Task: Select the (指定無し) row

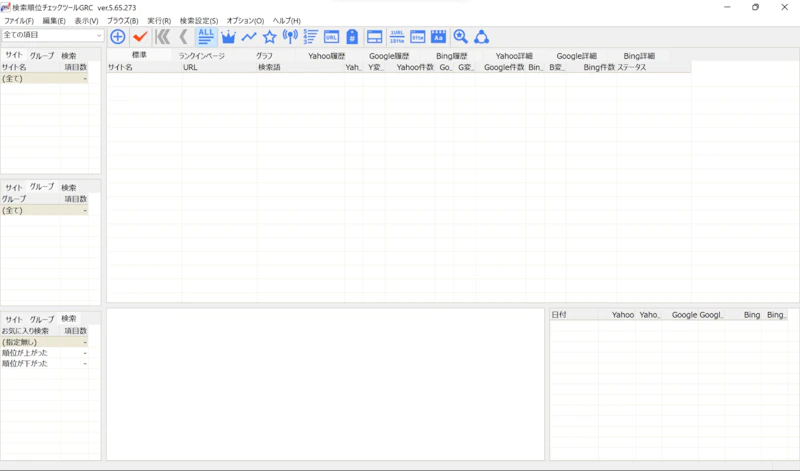Action: [44, 342]
